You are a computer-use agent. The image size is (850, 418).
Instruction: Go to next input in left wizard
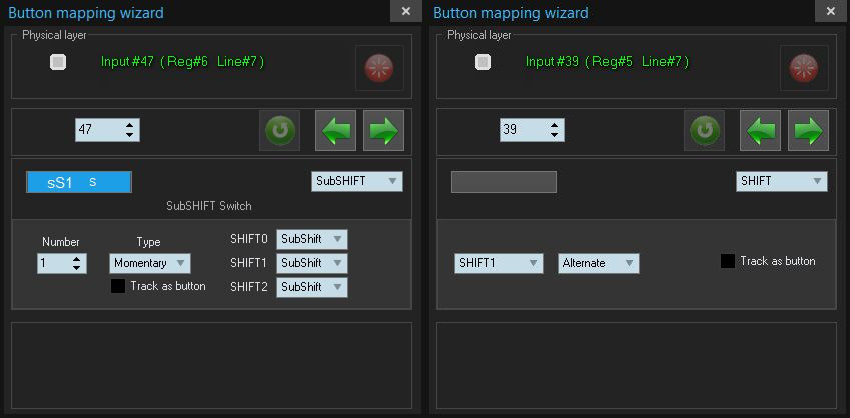[x=383, y=131]
